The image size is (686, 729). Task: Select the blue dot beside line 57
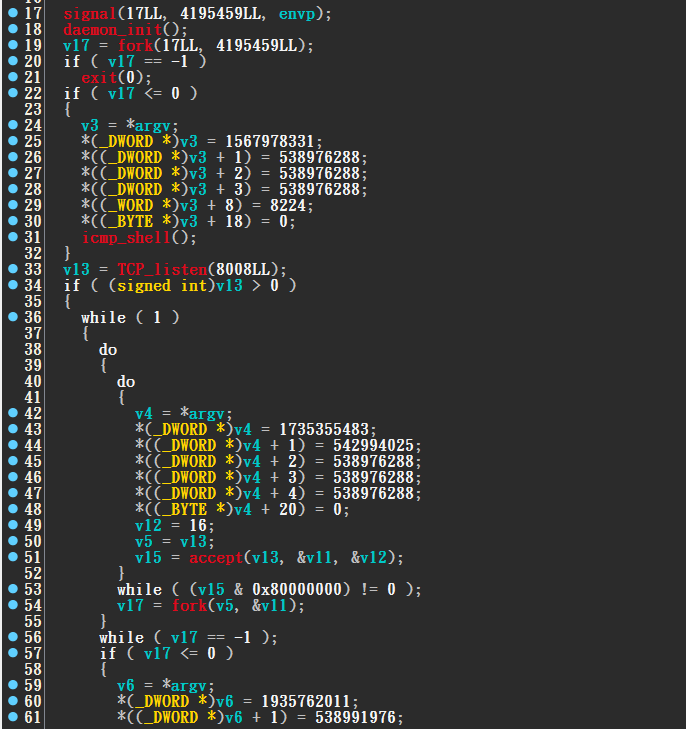pyautogui.click(x=13, y=653)
